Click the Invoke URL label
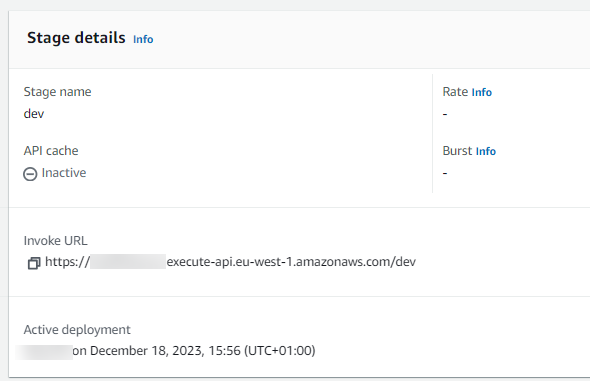 [56, 241]
